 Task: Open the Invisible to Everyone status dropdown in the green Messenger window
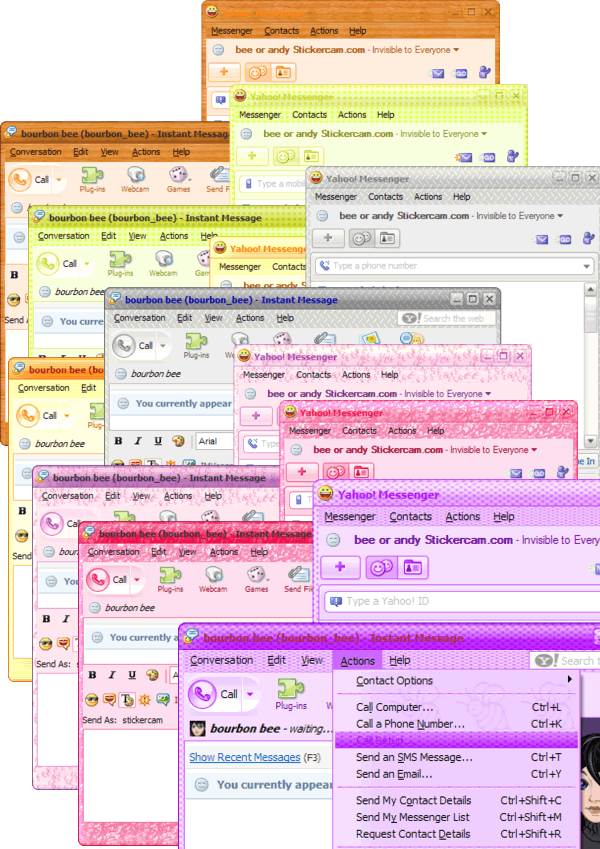pos(444,134)
